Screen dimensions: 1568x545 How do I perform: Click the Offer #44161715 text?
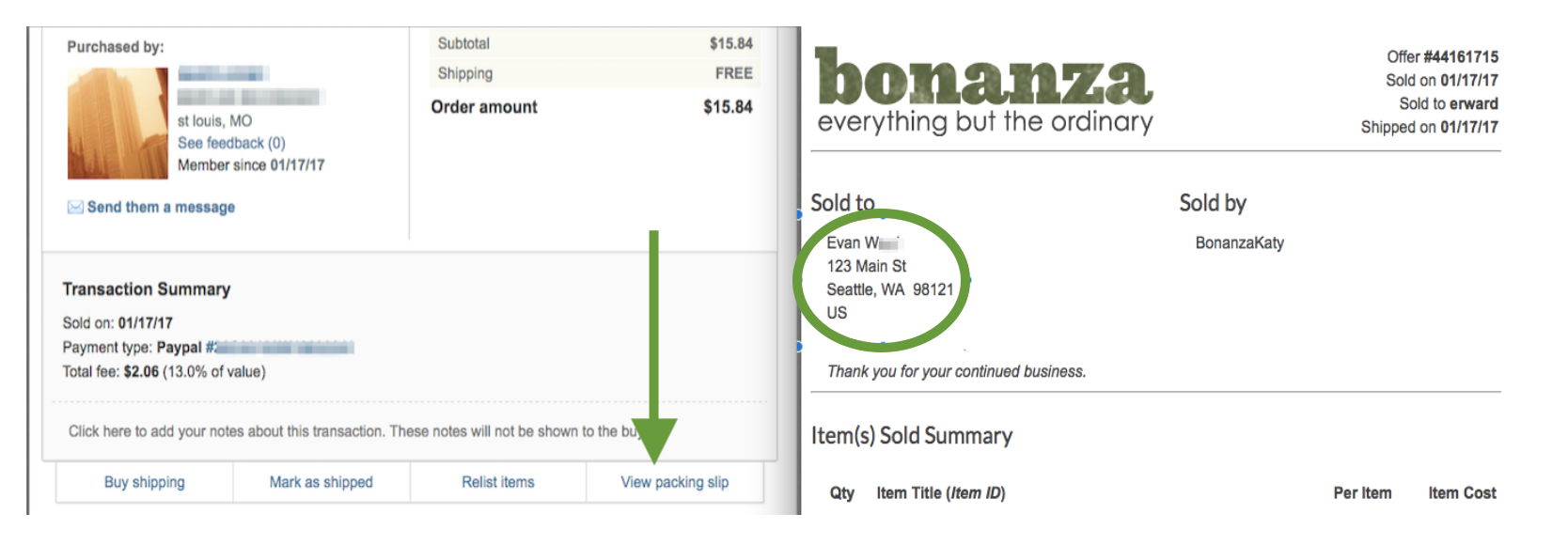(x=1442, y=56)
